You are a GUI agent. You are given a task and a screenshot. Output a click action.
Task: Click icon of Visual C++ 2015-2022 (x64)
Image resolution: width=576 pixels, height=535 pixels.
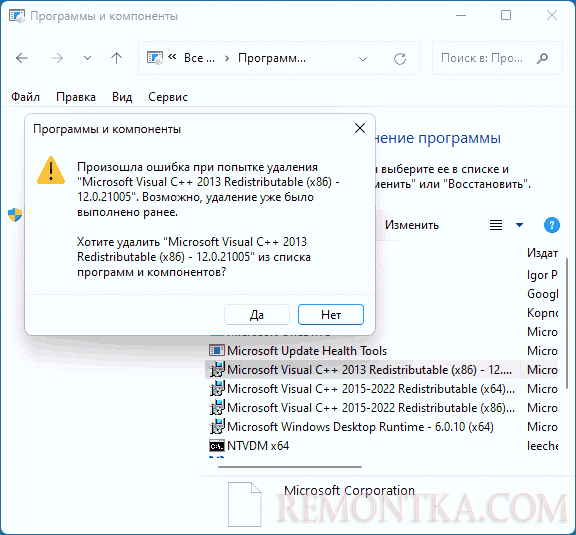click(217, 389)
